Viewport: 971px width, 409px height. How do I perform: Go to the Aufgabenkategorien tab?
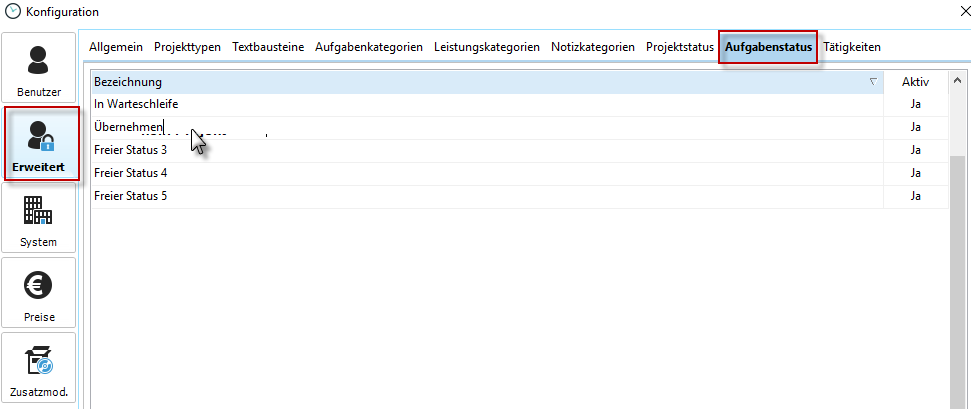(x=368, y=47)
